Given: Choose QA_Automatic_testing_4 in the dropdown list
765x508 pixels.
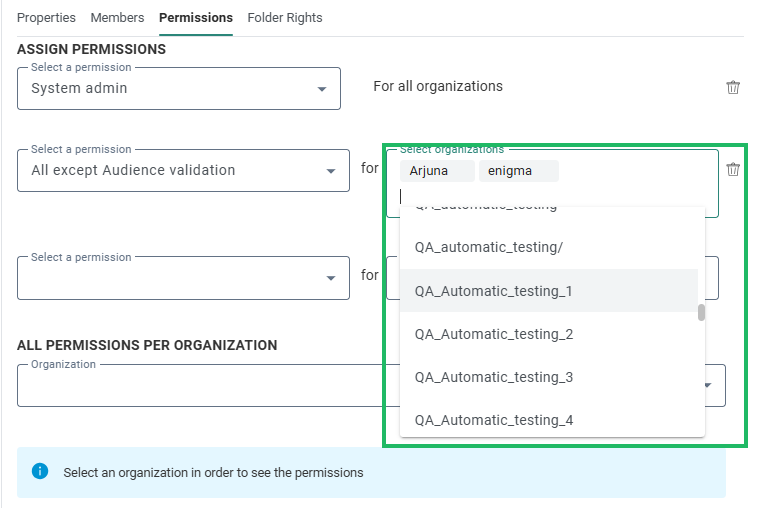Looking at the screenshot, I should [493, 420].
